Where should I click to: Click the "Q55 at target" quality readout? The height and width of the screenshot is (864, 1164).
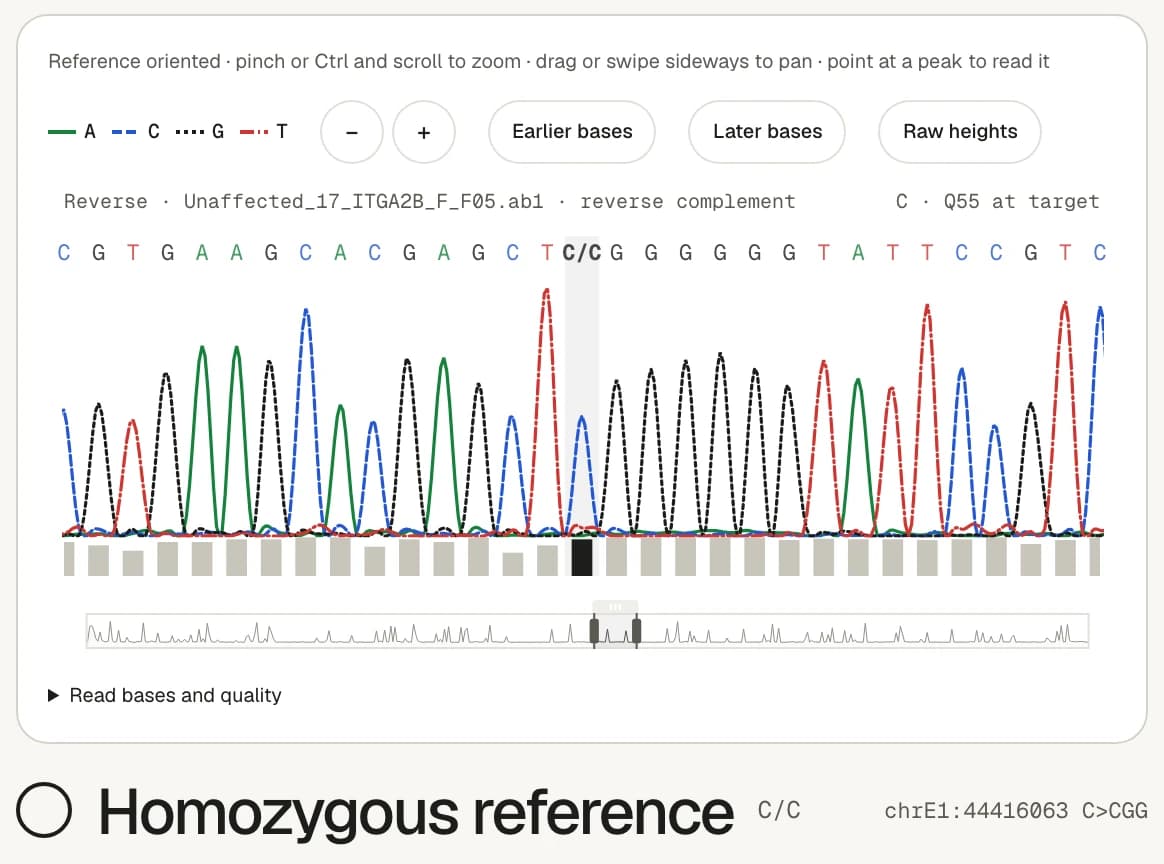point(1021,202)
